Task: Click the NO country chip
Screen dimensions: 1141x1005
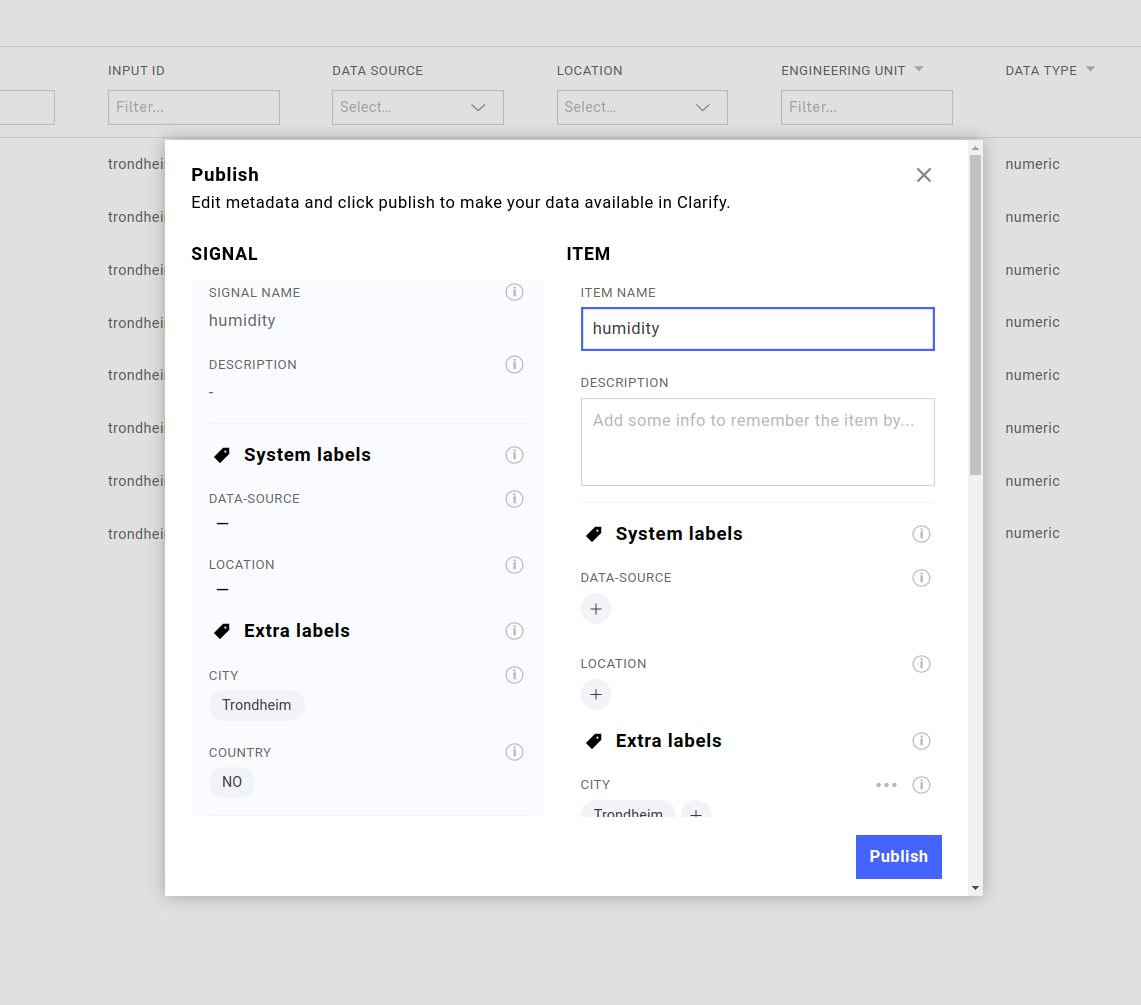Action: coord(232,782)
